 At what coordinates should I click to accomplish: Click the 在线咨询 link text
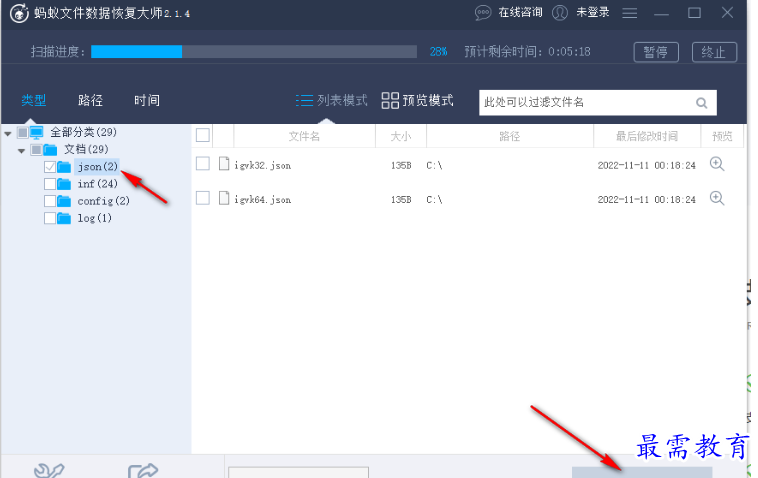click(x=521, y=13)
